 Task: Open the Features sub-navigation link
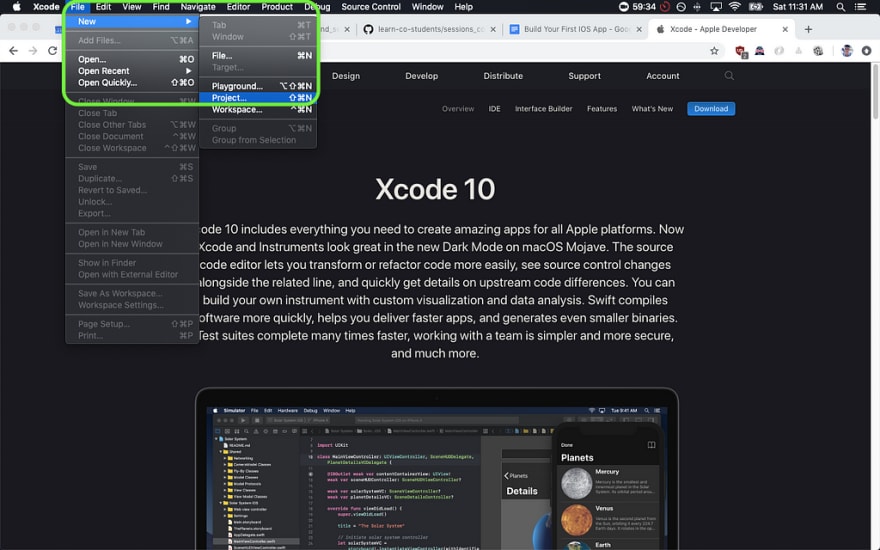tap(602, 109)
